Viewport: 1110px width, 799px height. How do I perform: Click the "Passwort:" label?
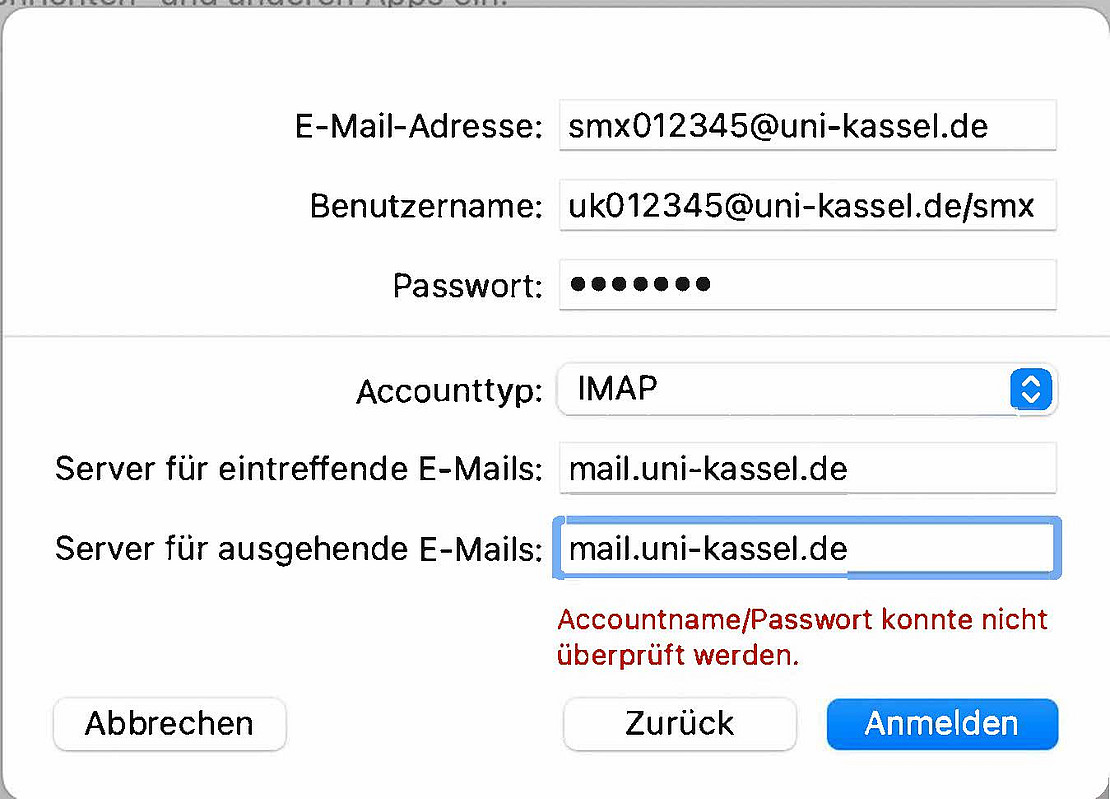click(x=467, y=286)
